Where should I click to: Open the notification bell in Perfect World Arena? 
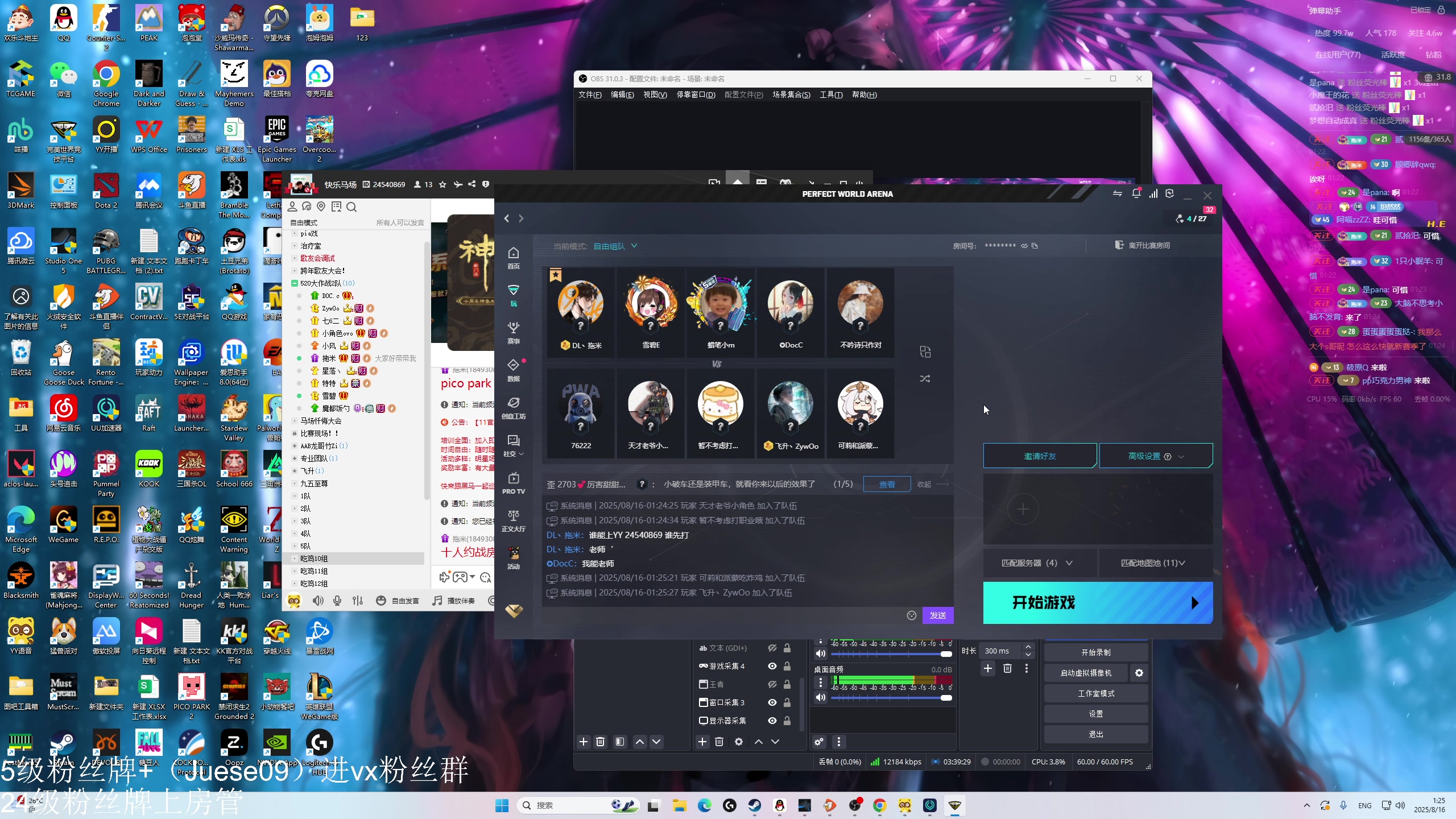tap(1136, 193)
